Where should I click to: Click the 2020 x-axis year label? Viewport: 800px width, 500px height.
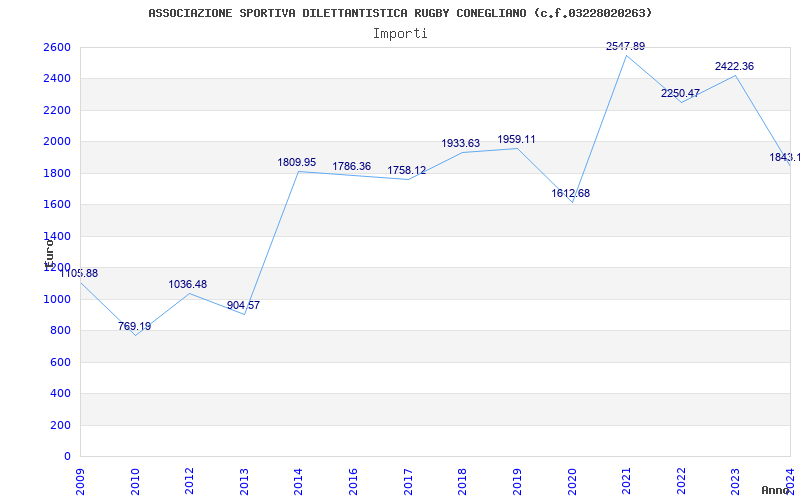pyautogui.click(x=571, y=482)
